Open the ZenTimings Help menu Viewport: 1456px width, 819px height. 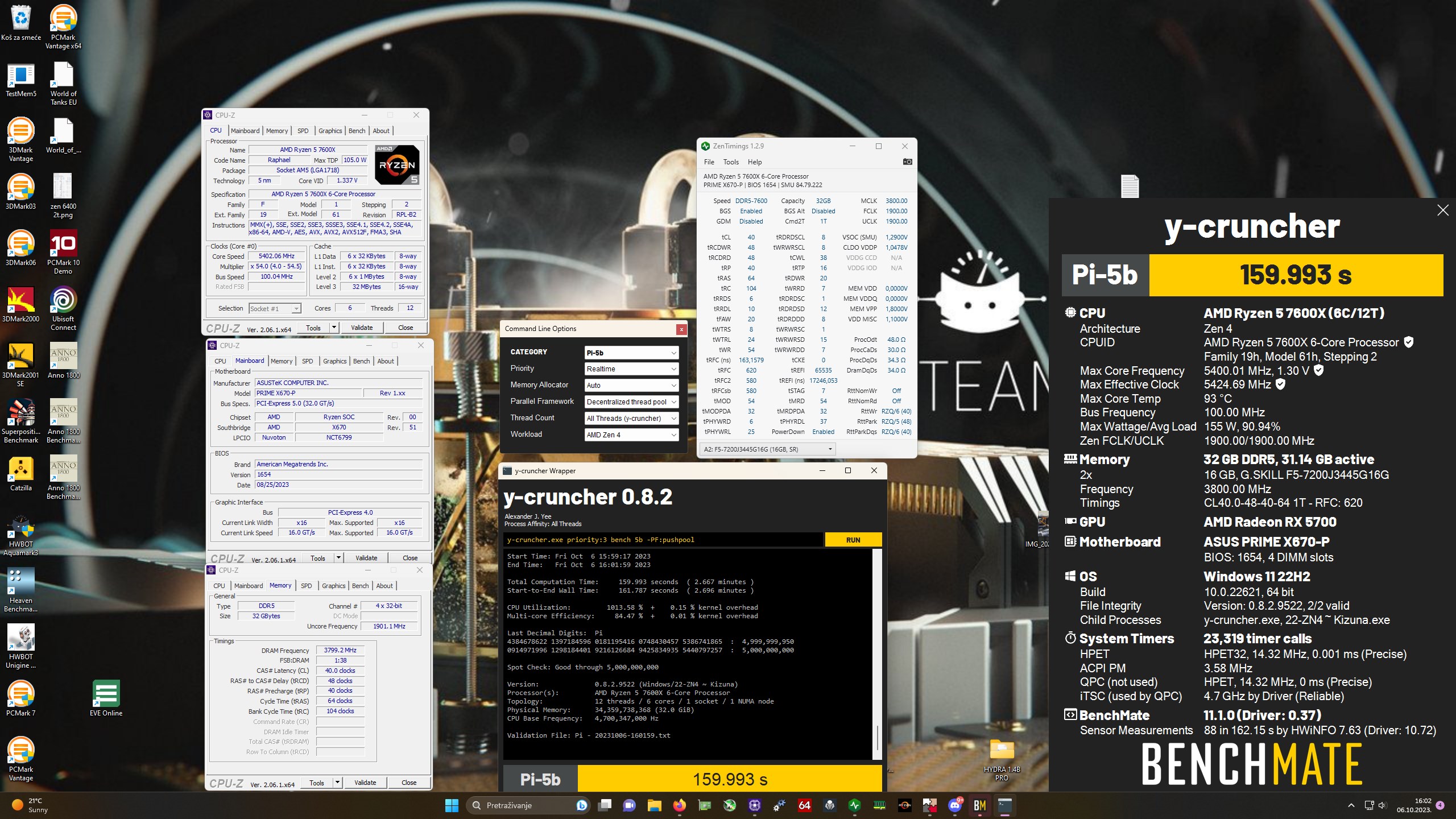click(x=755, y=162)
